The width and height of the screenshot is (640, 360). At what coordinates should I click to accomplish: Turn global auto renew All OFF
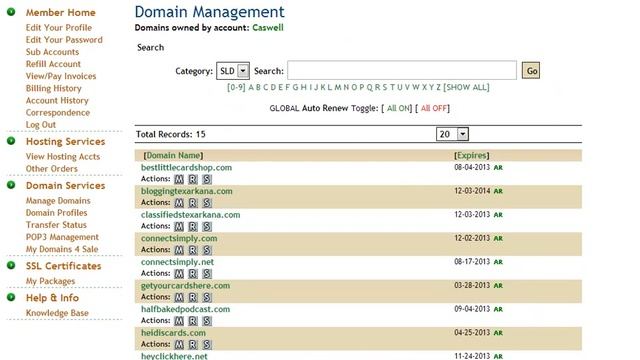pyautogui.click(x=434, y=108)
